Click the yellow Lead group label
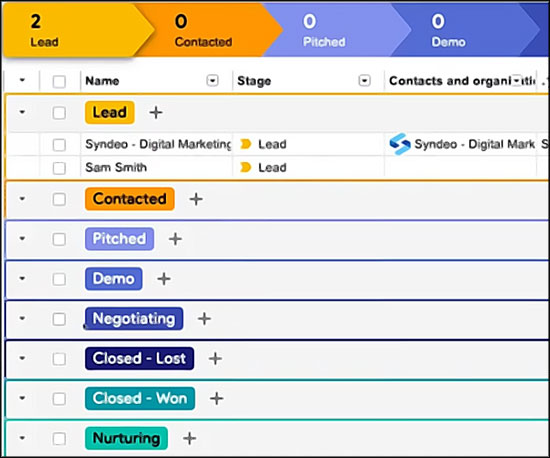Screen dimensions: 550x458 (x=110, y=113)
